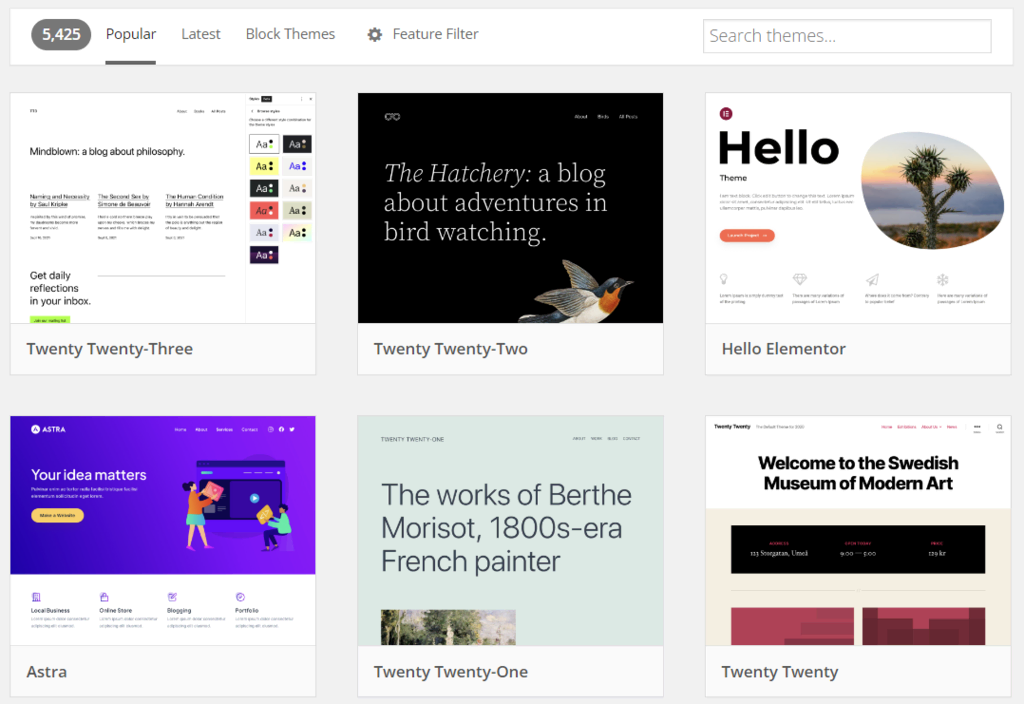
Task: Open the Twenty Twenty-One theme thumbnail
Action: click(x=510, y=530)
